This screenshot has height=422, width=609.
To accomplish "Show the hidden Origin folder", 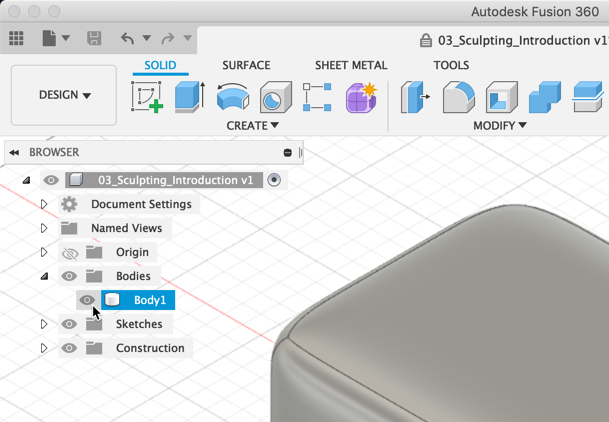I will [70, 253].
